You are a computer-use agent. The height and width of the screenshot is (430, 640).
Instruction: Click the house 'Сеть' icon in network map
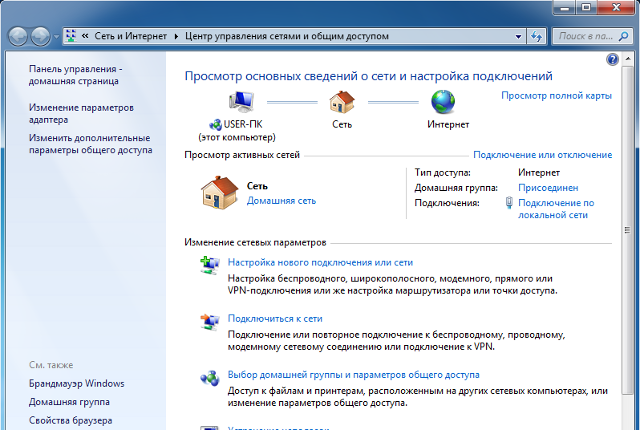[x=342, y=102]
